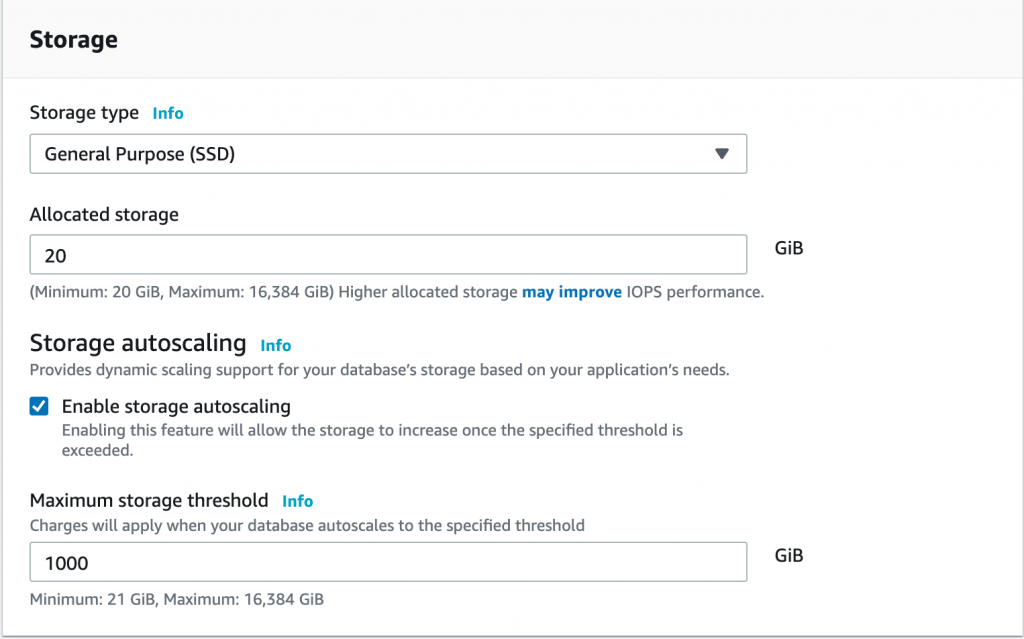Click the "Allocated storage" field label
Image resolution: width=1024 pixels, height=639 pixels.
(x=104, y=215)
